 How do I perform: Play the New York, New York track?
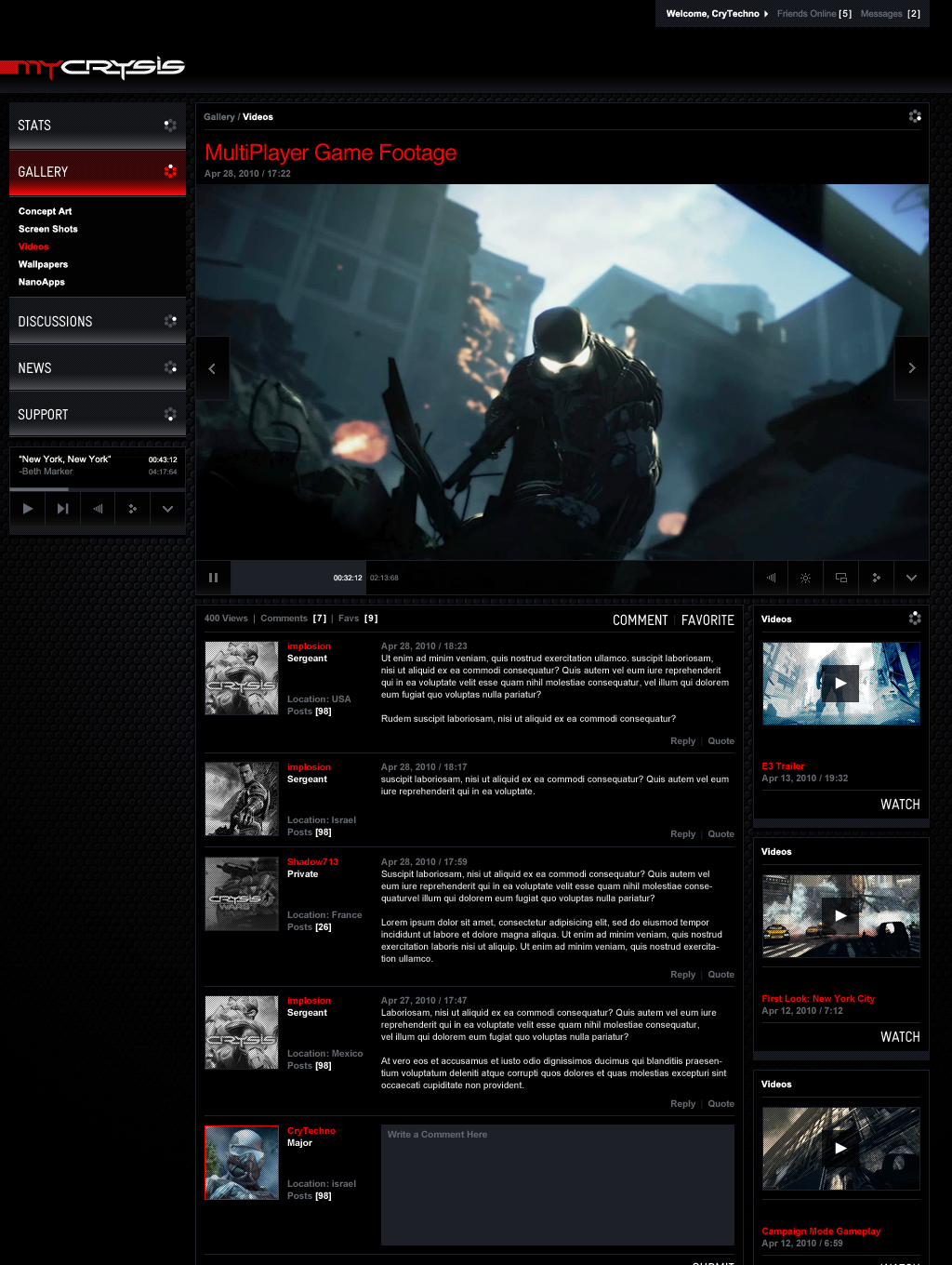[28, 509]
